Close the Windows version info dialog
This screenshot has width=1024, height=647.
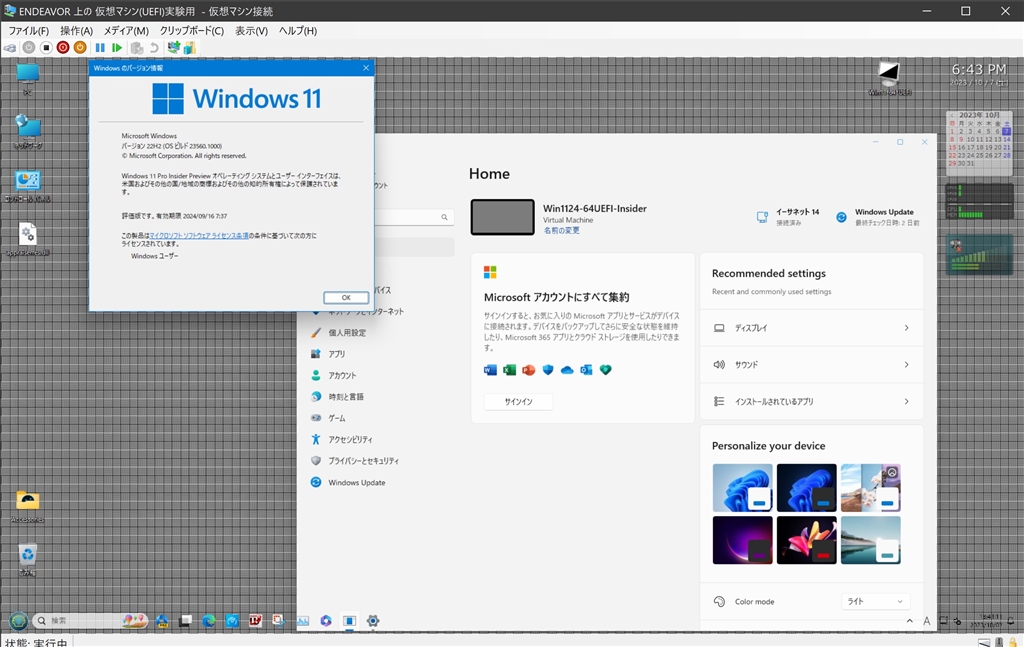click(366, 68)
